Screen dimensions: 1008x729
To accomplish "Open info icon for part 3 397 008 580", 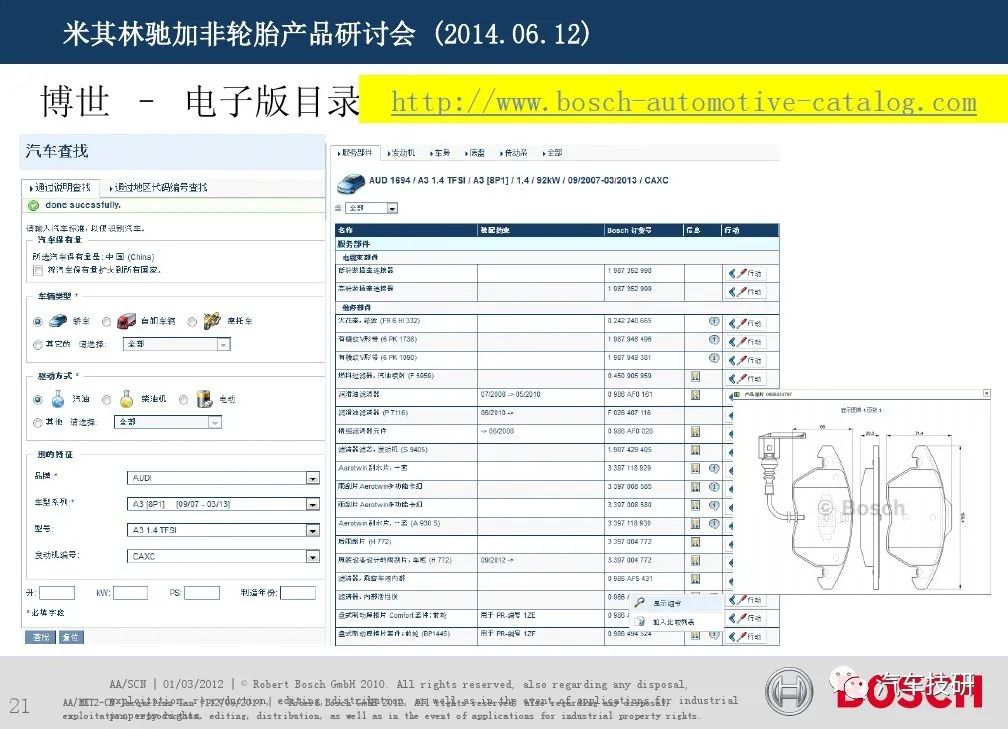I will 714,505.
